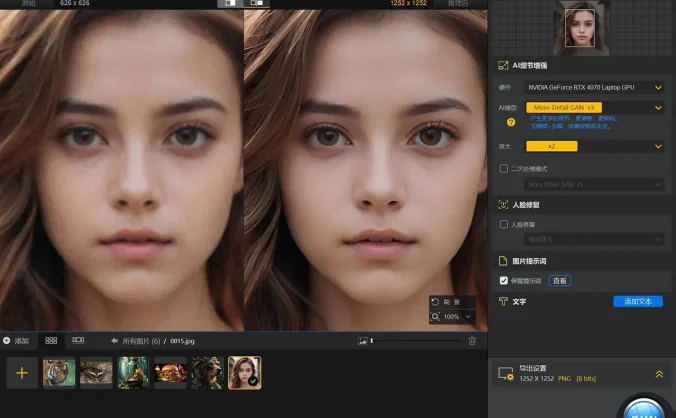Viewport: 676px width, 418px height.
Task: Select the tiger thumbnail
Action: [x=59, y=373]
